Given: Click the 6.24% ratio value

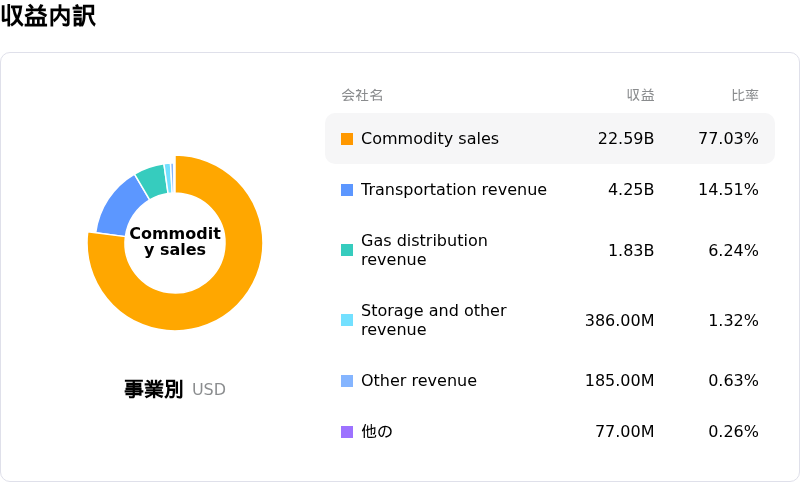Looking at the screenshot, I should click(734, 250).
